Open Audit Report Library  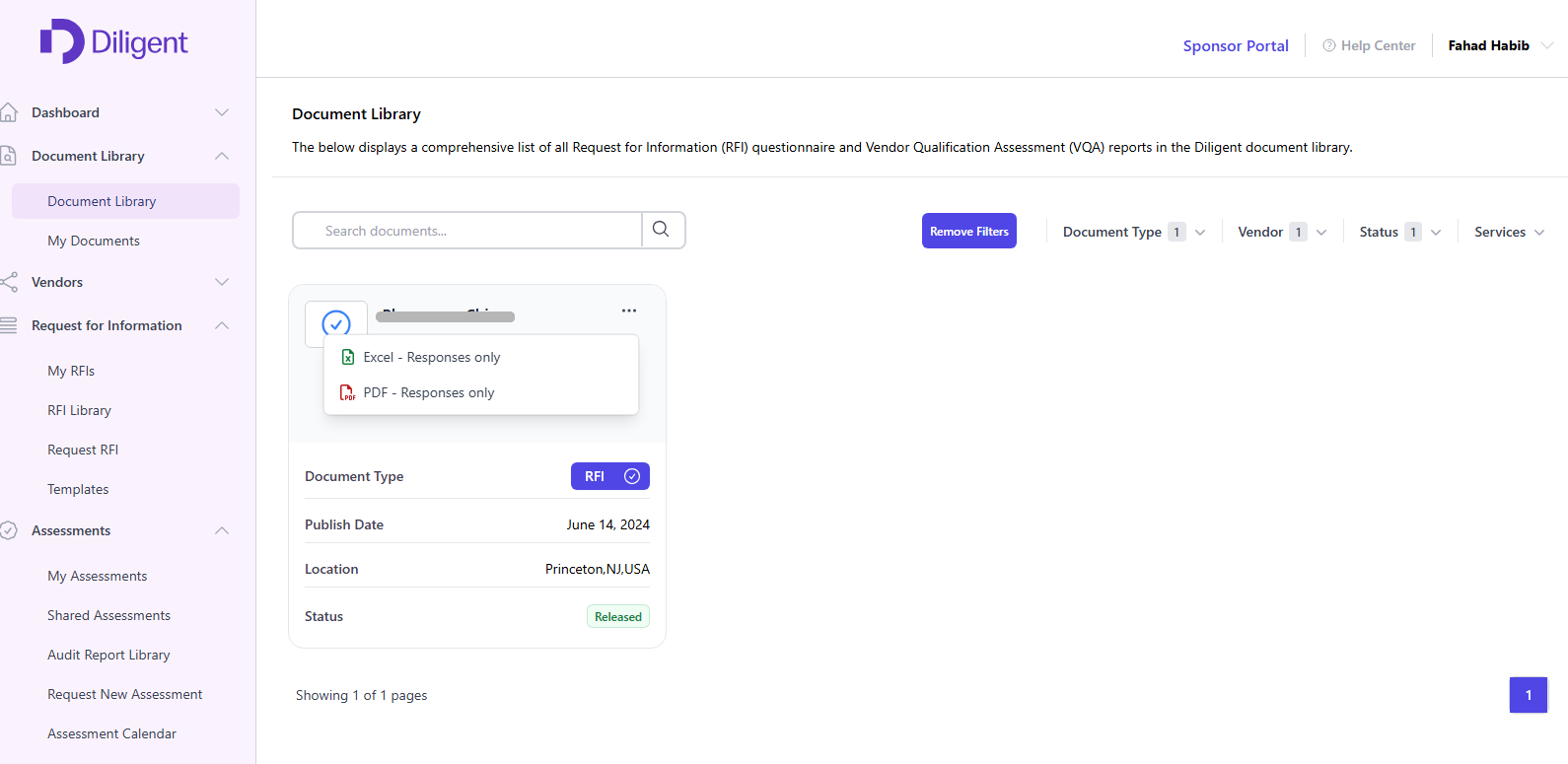click(x=108, y=655)
